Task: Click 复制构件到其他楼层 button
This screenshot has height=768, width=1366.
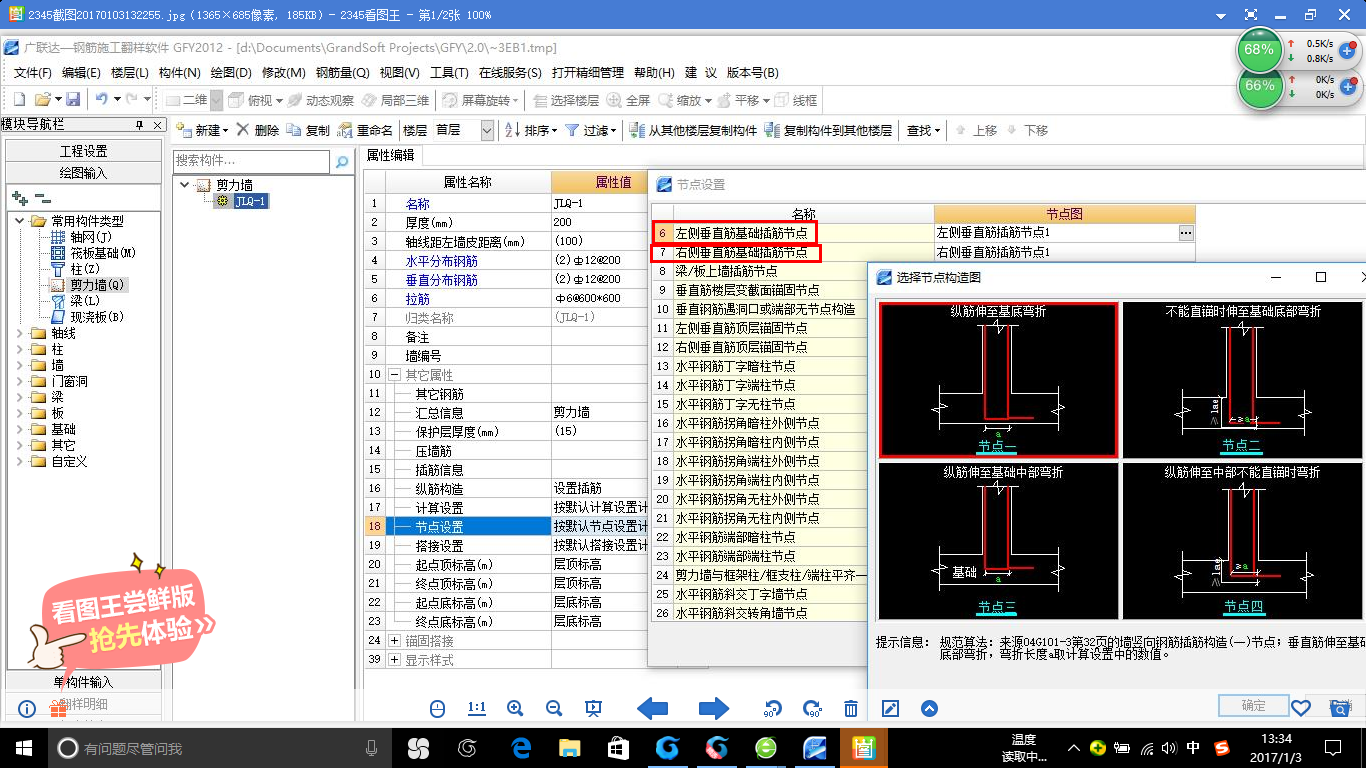Action: tap(828, 130)
